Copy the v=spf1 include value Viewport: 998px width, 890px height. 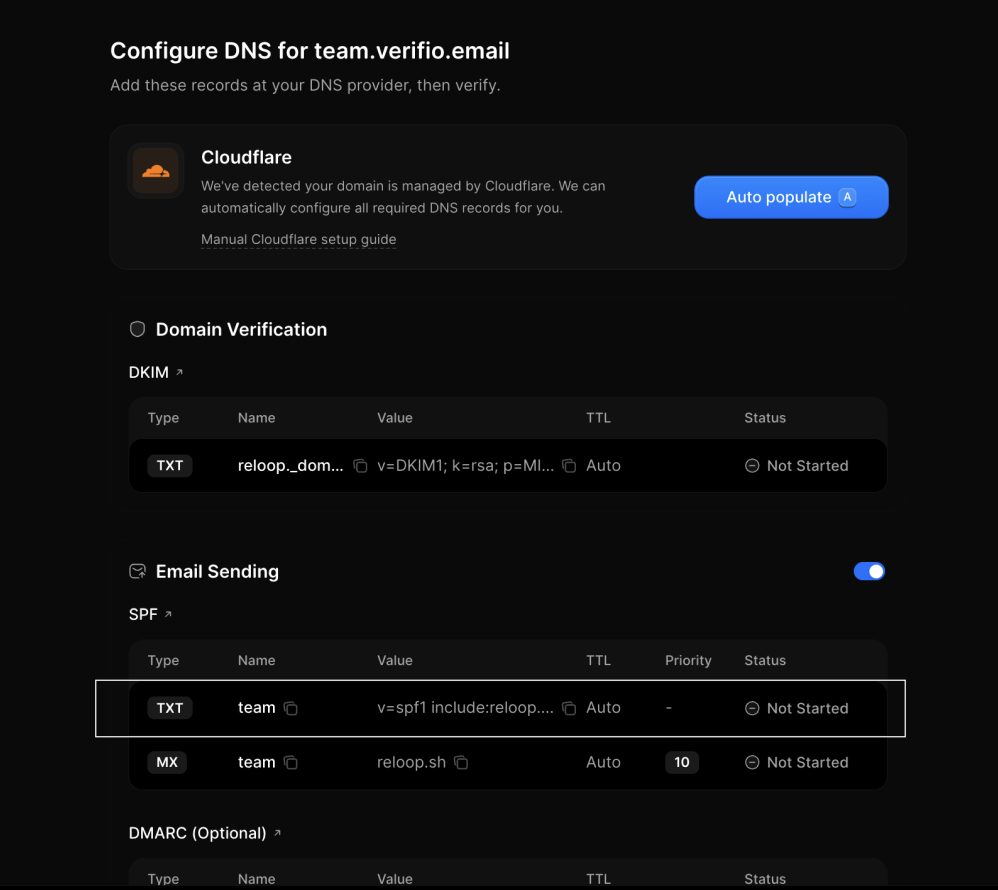coord(569,708)
